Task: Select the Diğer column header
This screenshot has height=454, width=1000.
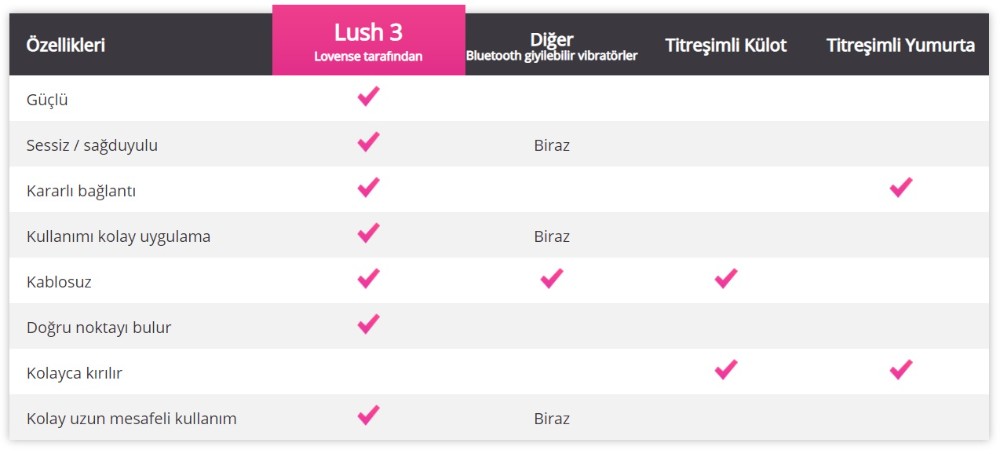Action: coord(552,46)
